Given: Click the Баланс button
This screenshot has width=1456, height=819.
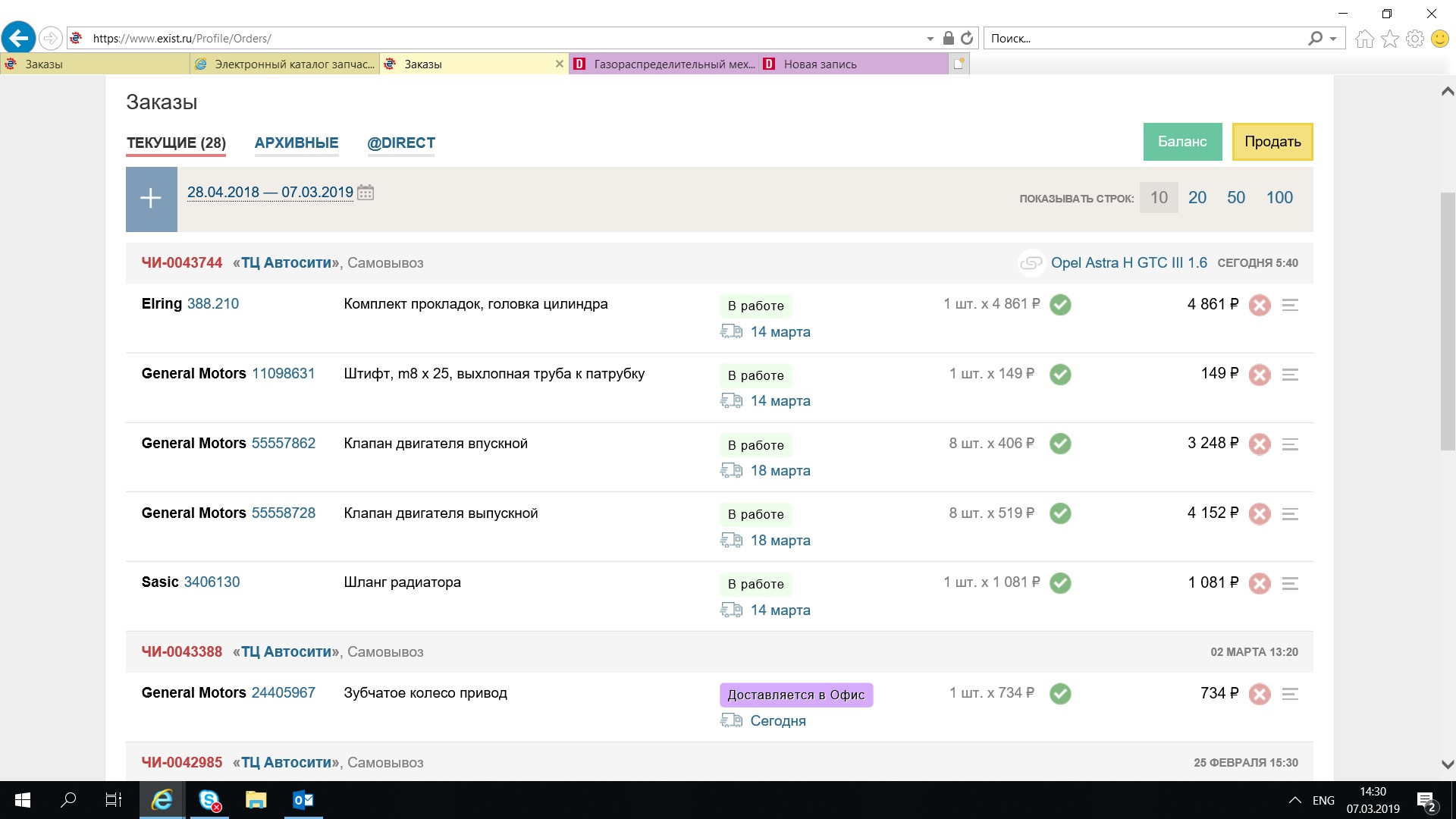Looking at the screenshot, I should coord(1182,142).
